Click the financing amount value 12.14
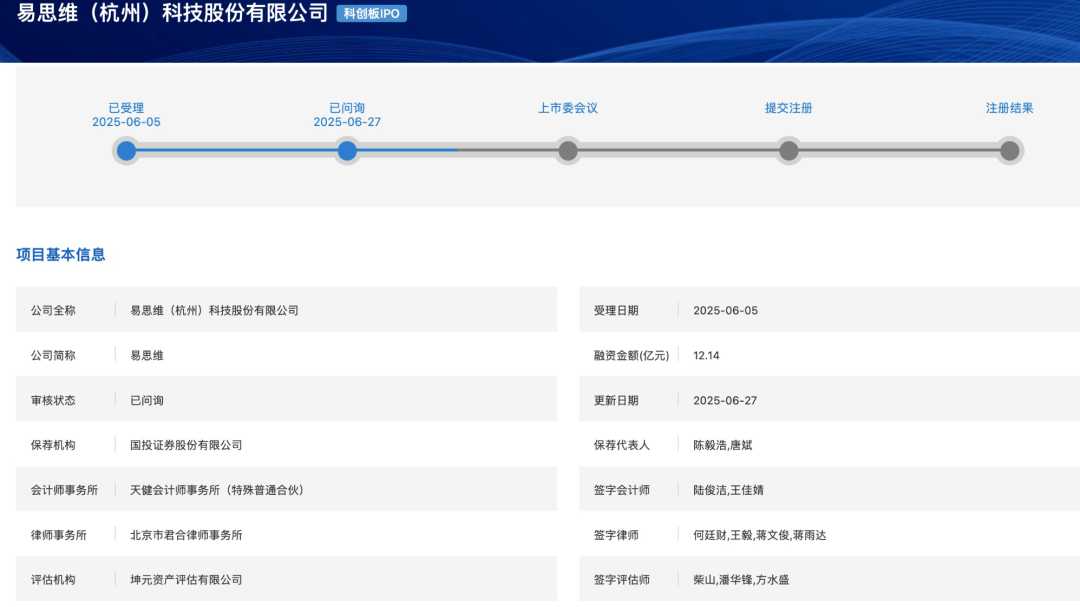Image resolution: width=1080 pixels, height=607 pixels. click(706, 355)
